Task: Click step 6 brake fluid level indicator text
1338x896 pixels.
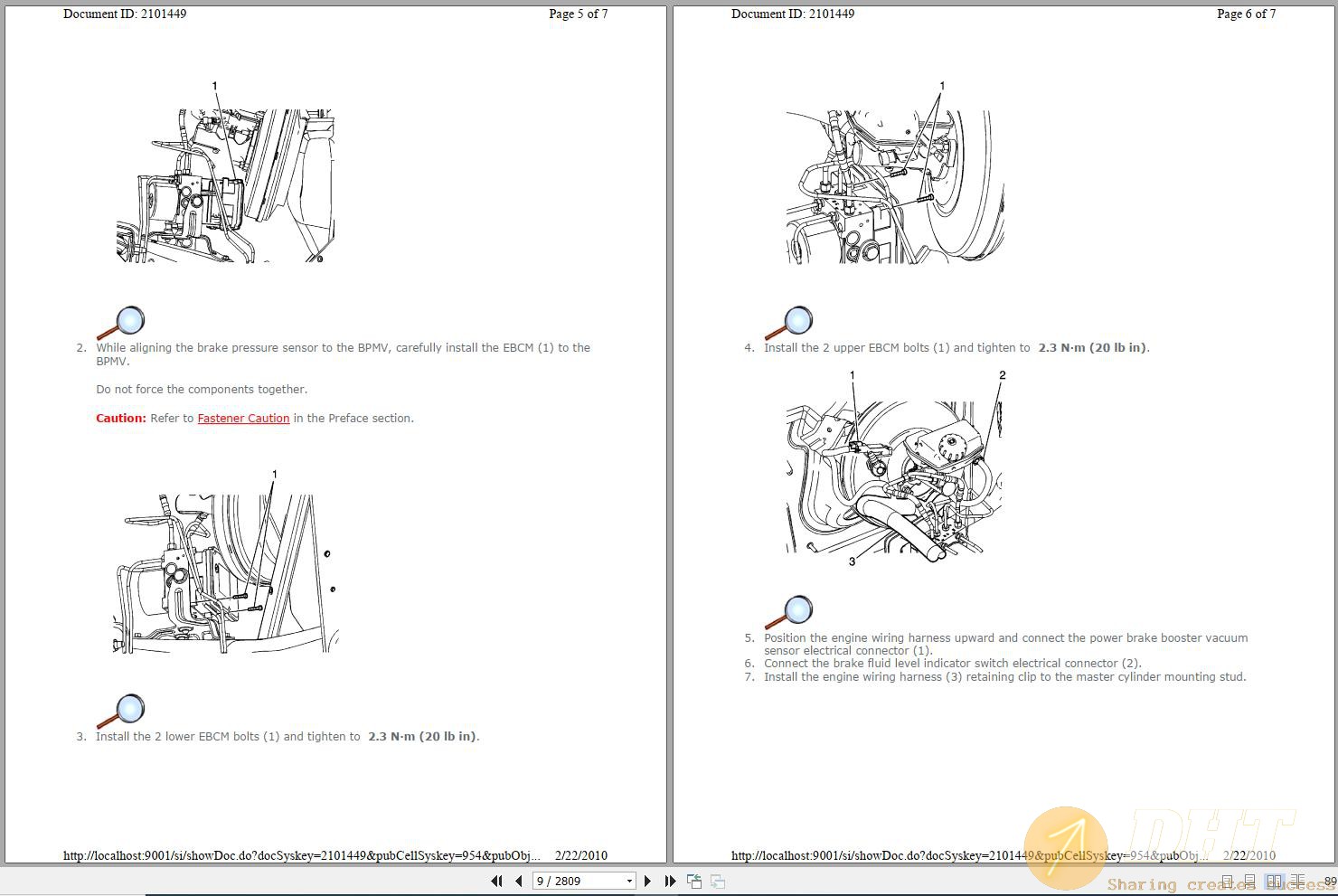Action: tap(953, 664)
